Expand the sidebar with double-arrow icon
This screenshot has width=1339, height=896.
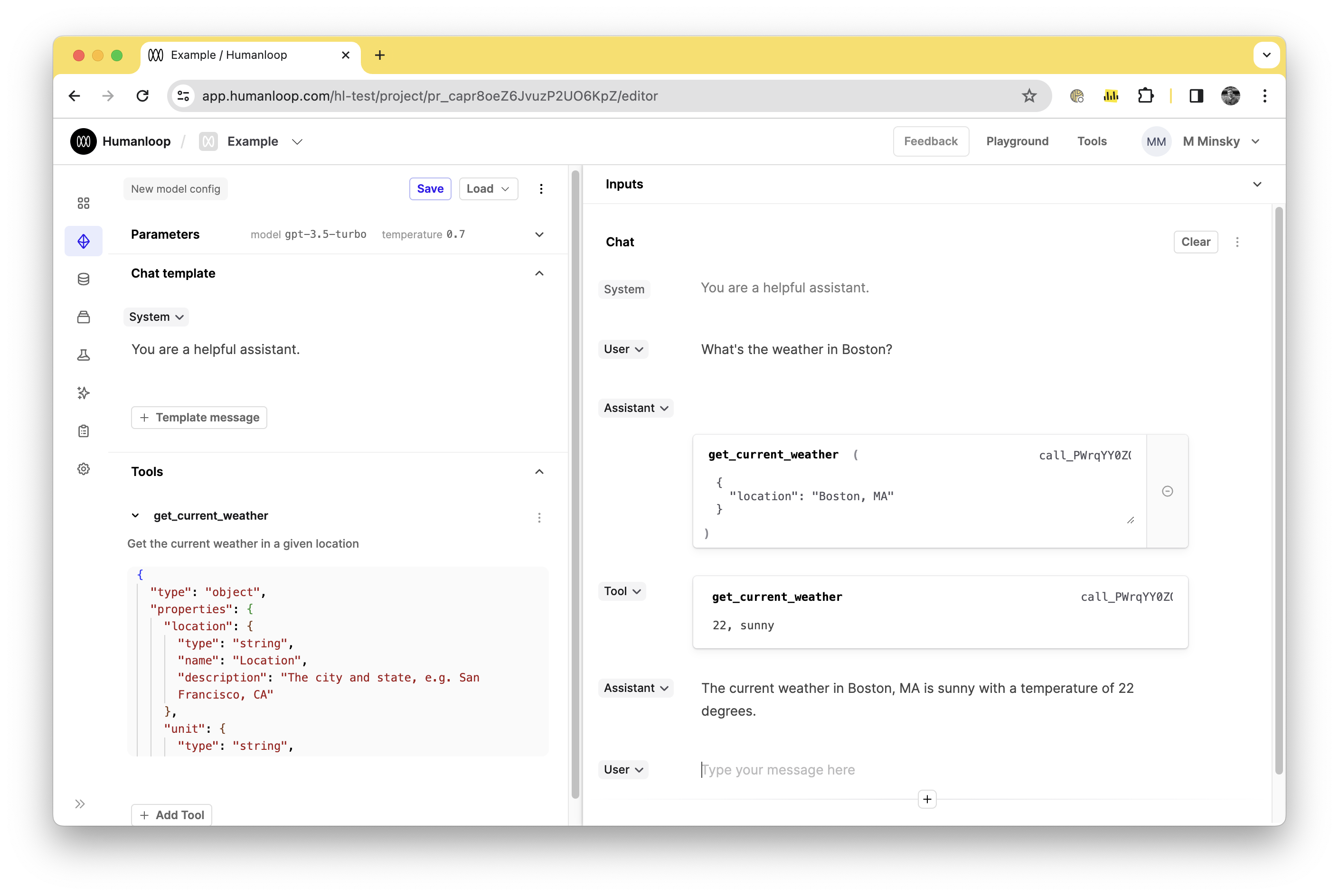click(80, 804)
